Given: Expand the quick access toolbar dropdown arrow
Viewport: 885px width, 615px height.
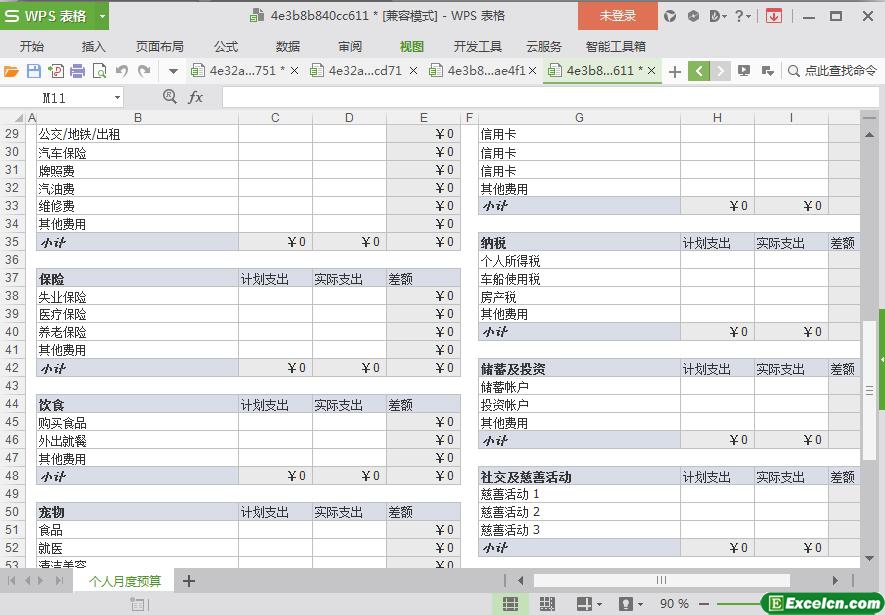Looking at the screenshot, I should coord(173,71).
